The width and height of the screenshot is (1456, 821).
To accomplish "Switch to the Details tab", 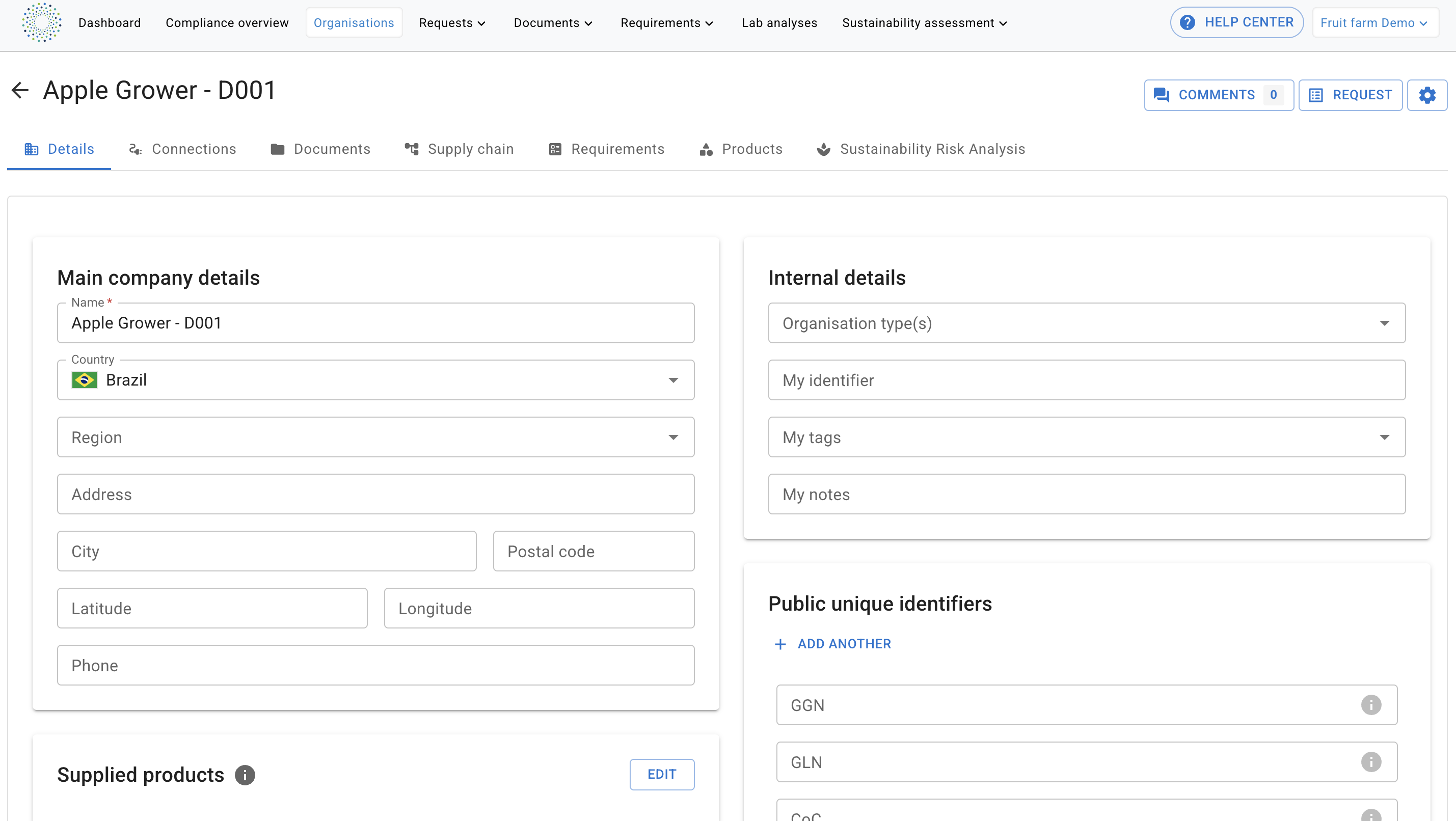I will (x=59, y=149).
